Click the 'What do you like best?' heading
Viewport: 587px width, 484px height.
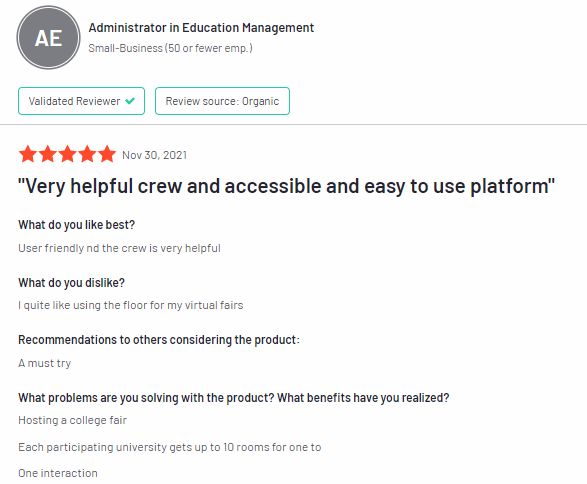76,225
